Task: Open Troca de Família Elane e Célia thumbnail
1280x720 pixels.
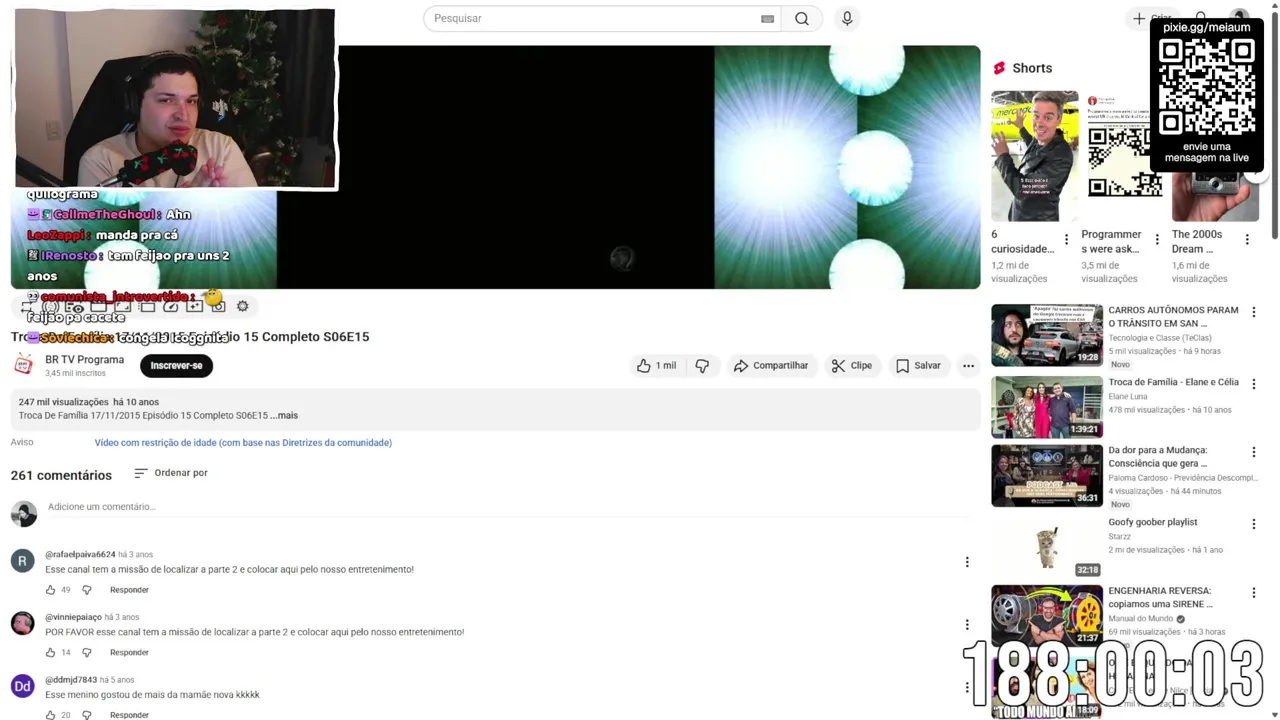Action: pyautogui.click(x=1047, y=407)
